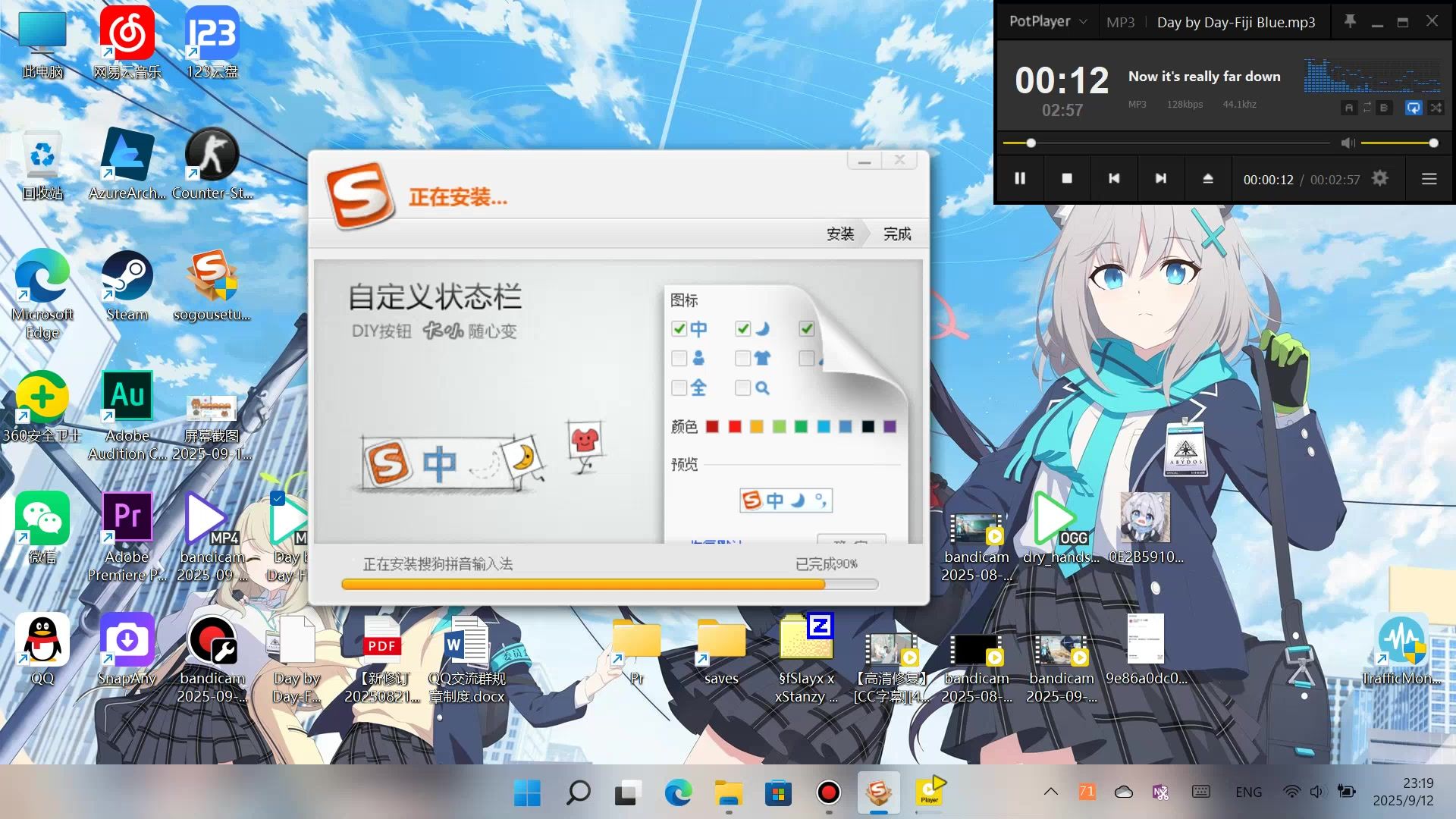Pick the purple color swatch
This screenshot has height=819, width=1456.
pyautogui.click(x=890, y=427)
